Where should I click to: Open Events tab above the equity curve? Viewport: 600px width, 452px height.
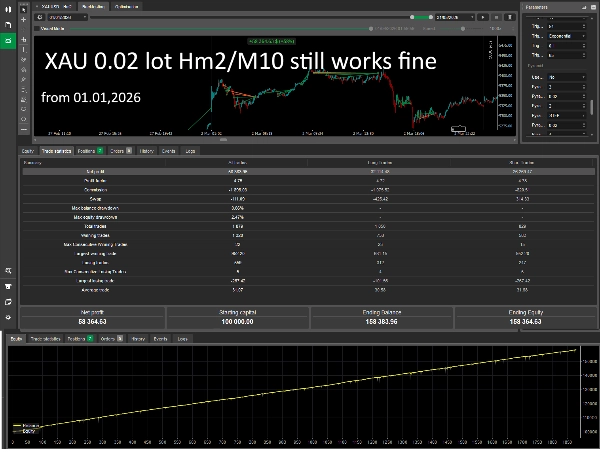pos(160,339)
